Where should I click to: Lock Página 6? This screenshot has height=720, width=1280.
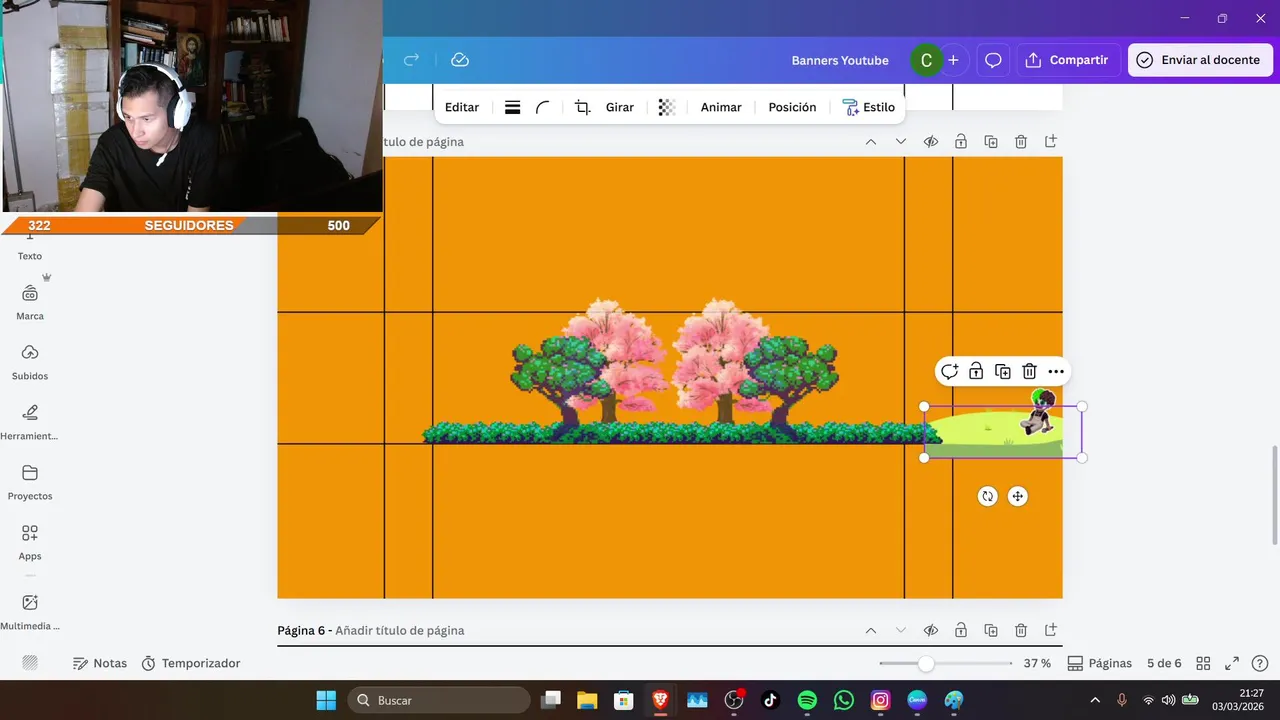coord(961,631)
